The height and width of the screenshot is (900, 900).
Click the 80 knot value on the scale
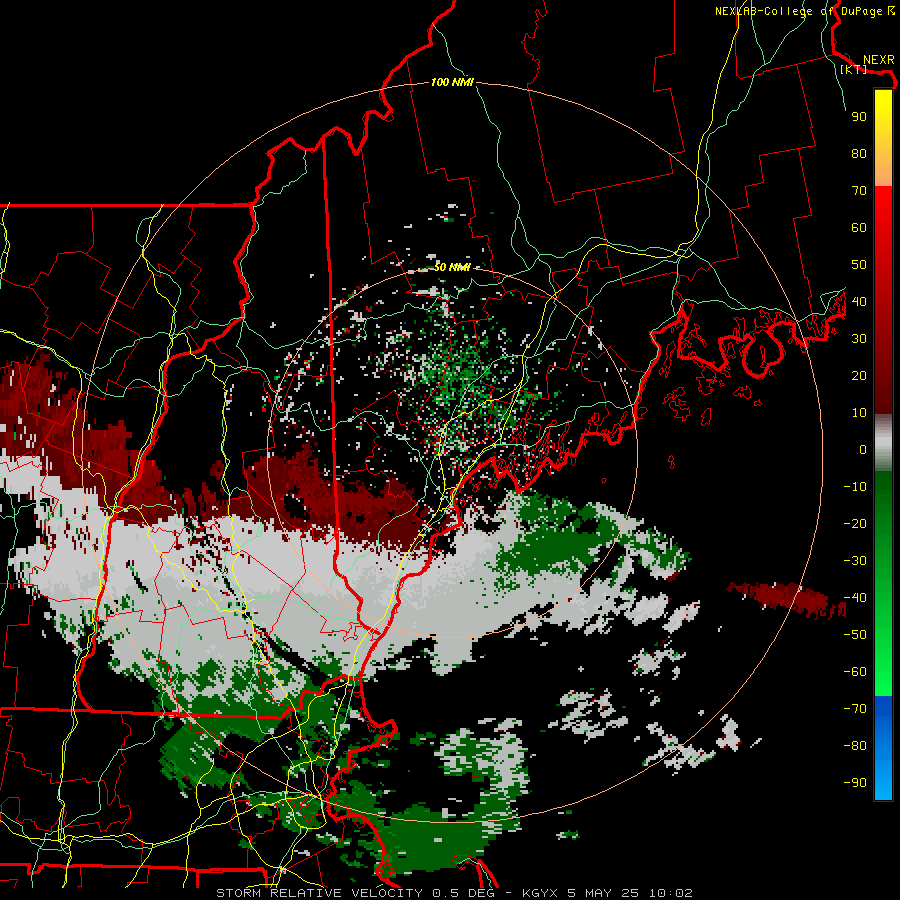click(859, 154)
